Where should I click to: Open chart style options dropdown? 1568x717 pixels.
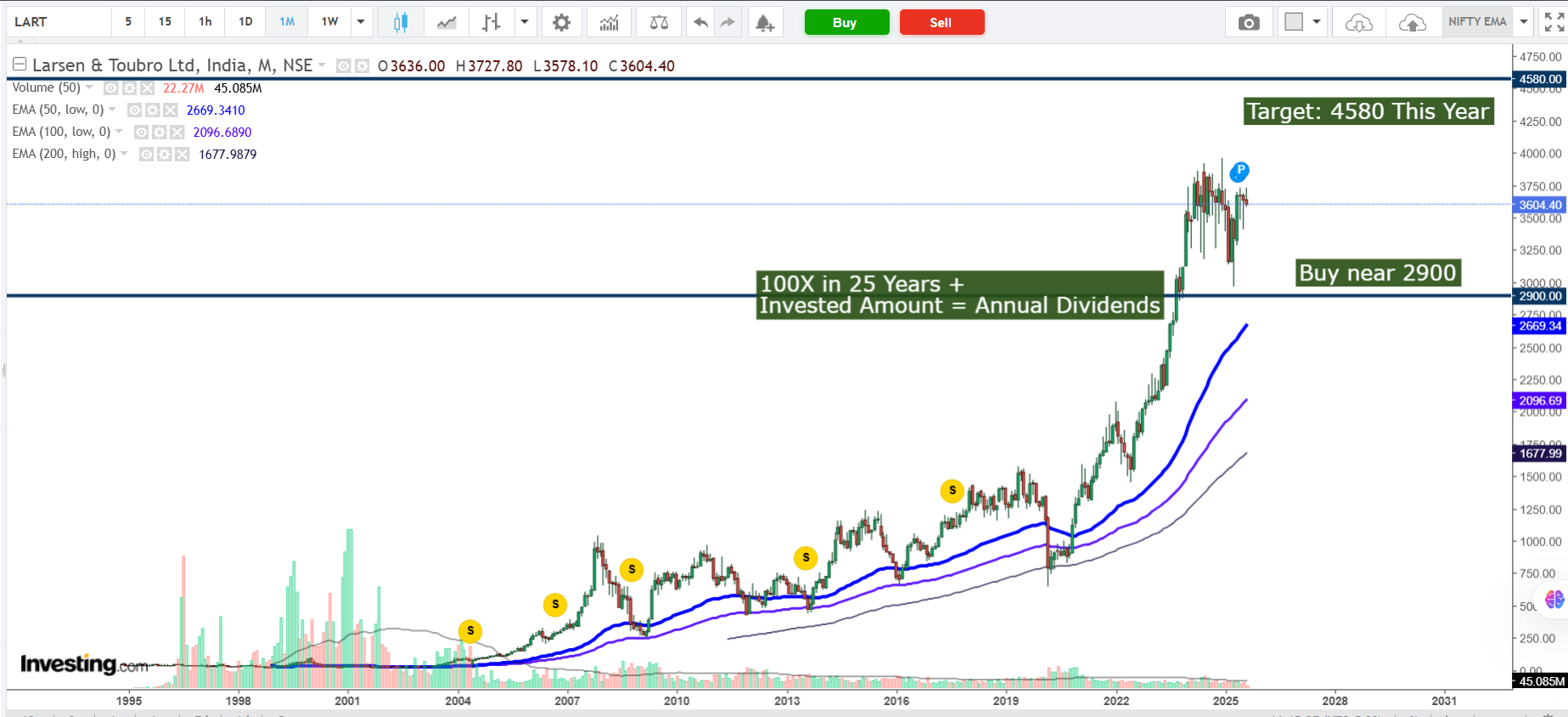click(525, 22)
